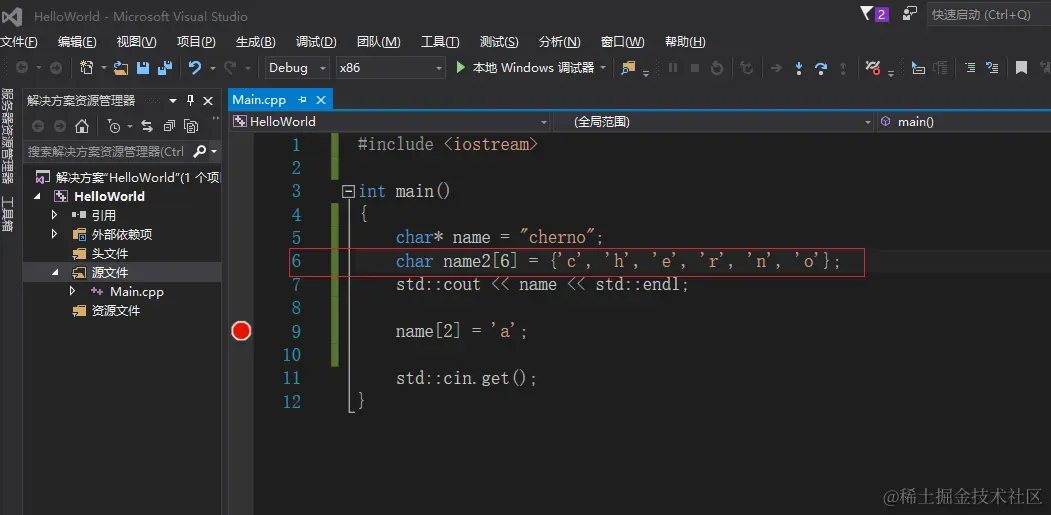Open the 服务器资源管理器 side tab
The image size is (1051, 515).
pyautogui.click(x=7, y=135)
